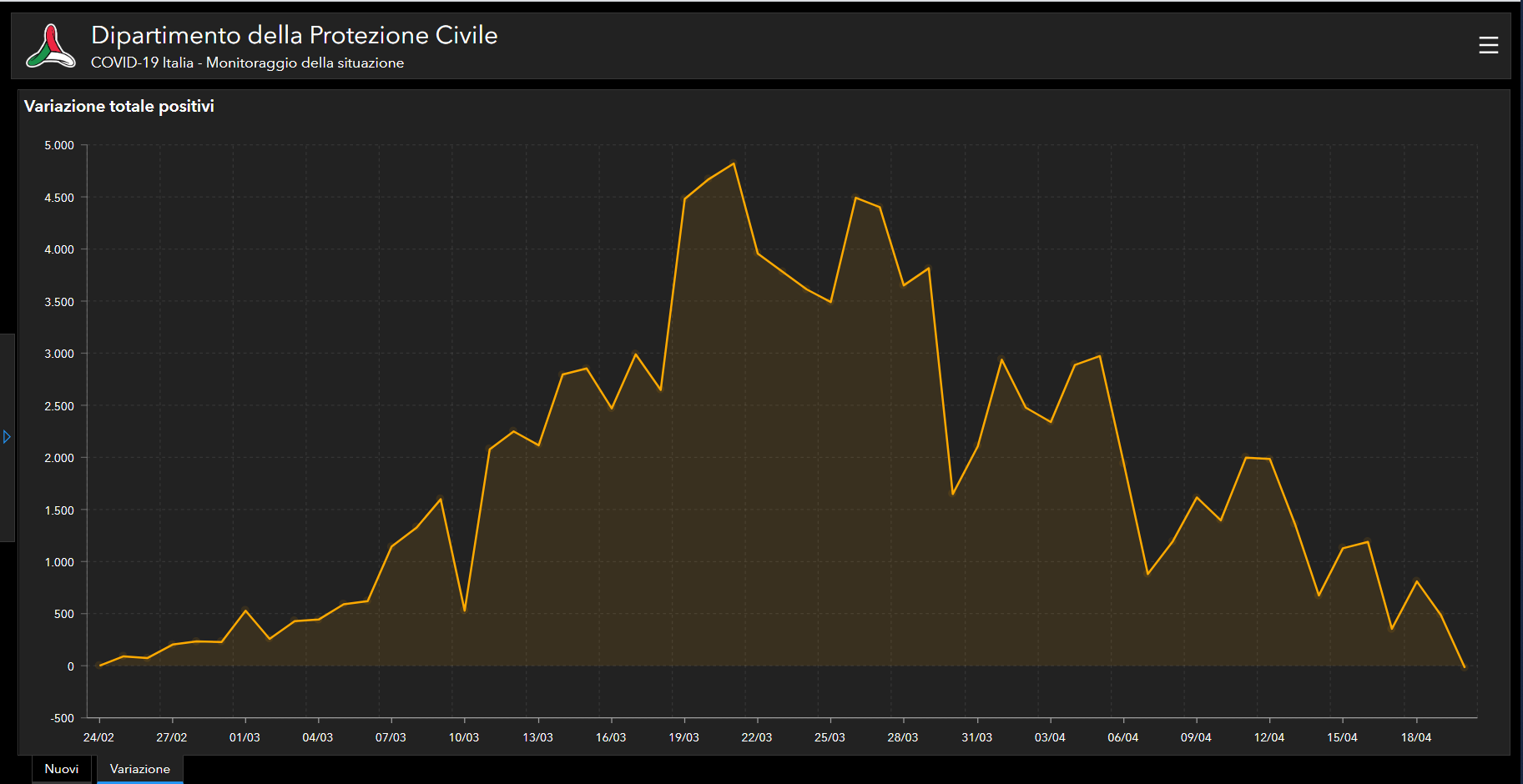Click the 4.500 y-axis label
Viewport: 1523px width, 784px height.
point(59,198)
